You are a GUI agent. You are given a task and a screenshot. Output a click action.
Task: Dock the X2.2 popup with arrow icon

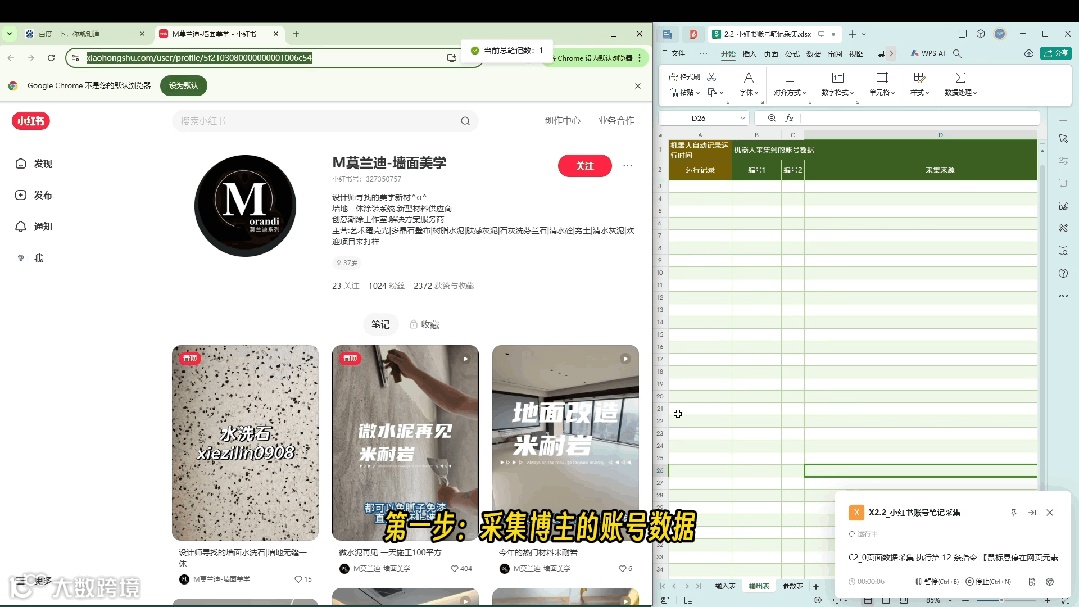click(1032, 513)
